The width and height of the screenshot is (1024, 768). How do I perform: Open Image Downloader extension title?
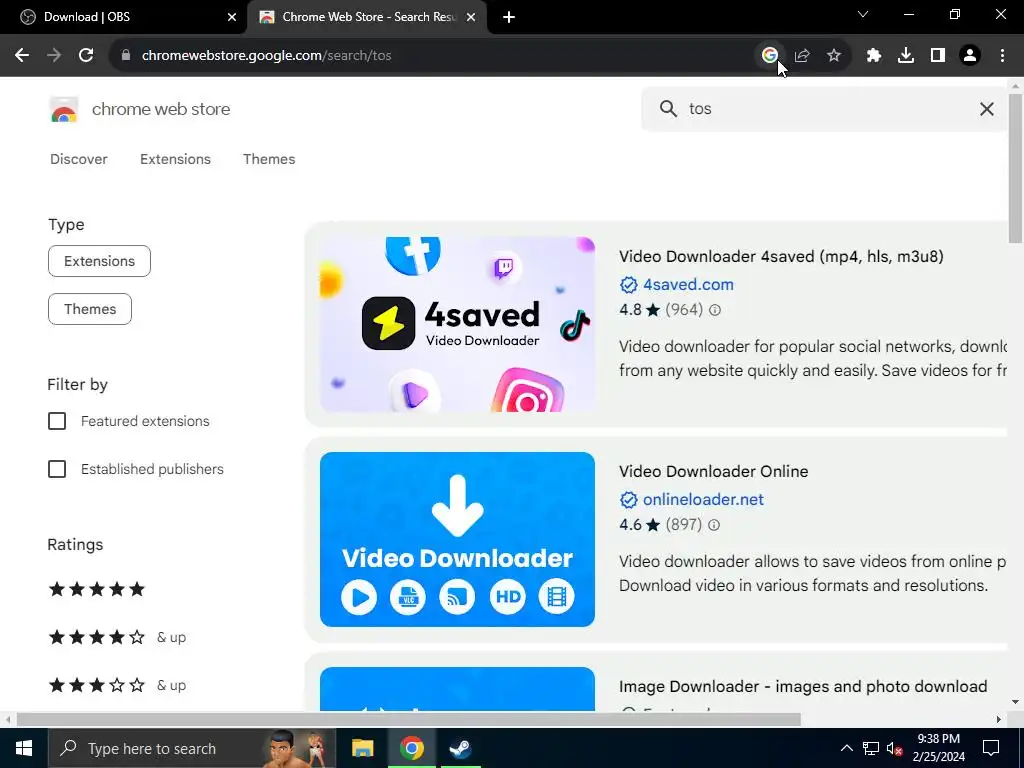click(x=803, y=686)
